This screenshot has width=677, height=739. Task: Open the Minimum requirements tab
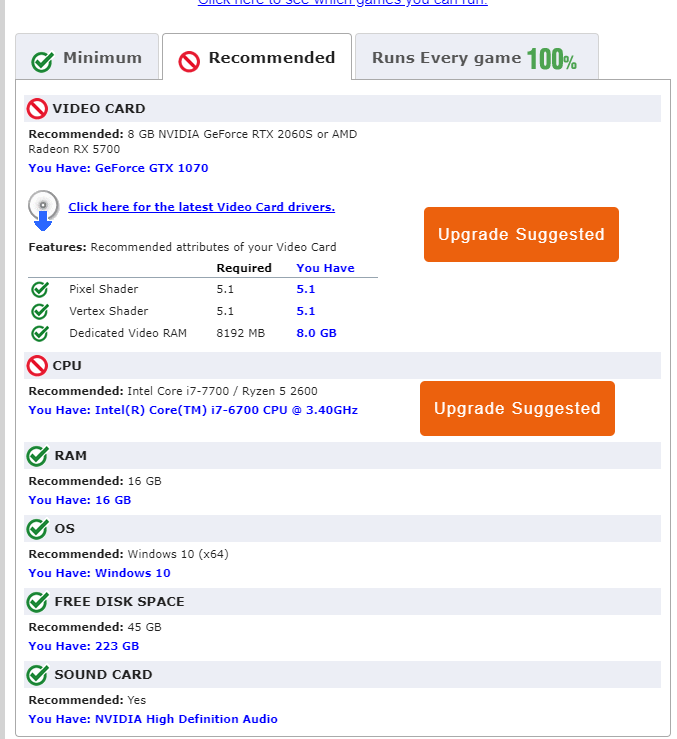pyautogui.click(x=87, y=57)
